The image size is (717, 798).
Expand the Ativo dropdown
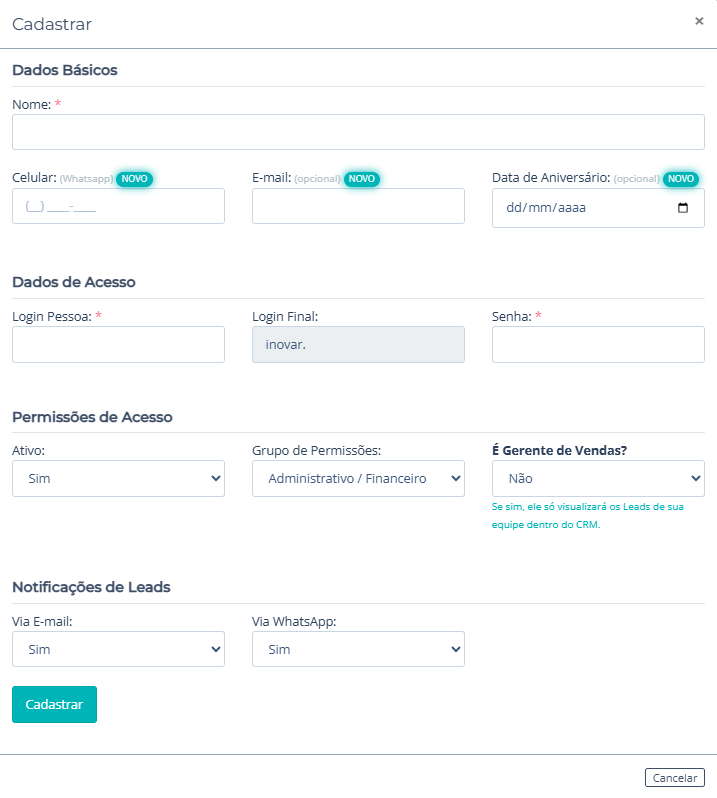click(x=118, y=478)
